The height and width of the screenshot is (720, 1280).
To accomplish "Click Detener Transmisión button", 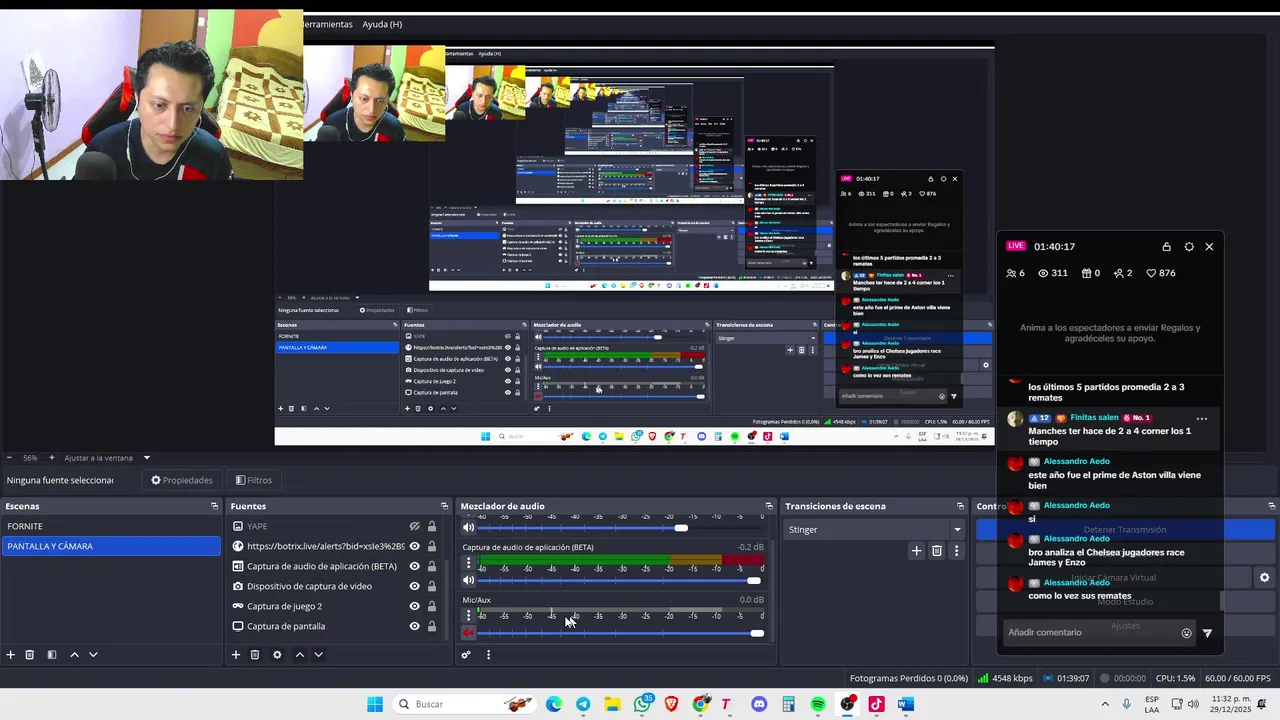I will coord(1125,530).
